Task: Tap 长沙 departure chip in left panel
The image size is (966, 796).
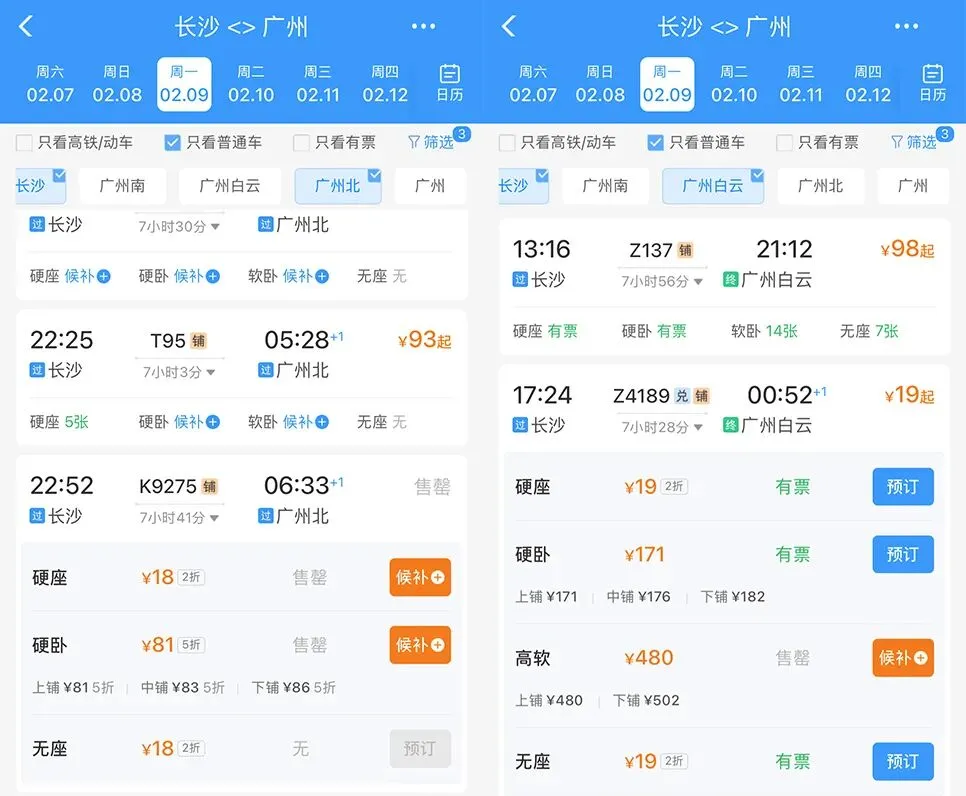Action: 40,185
